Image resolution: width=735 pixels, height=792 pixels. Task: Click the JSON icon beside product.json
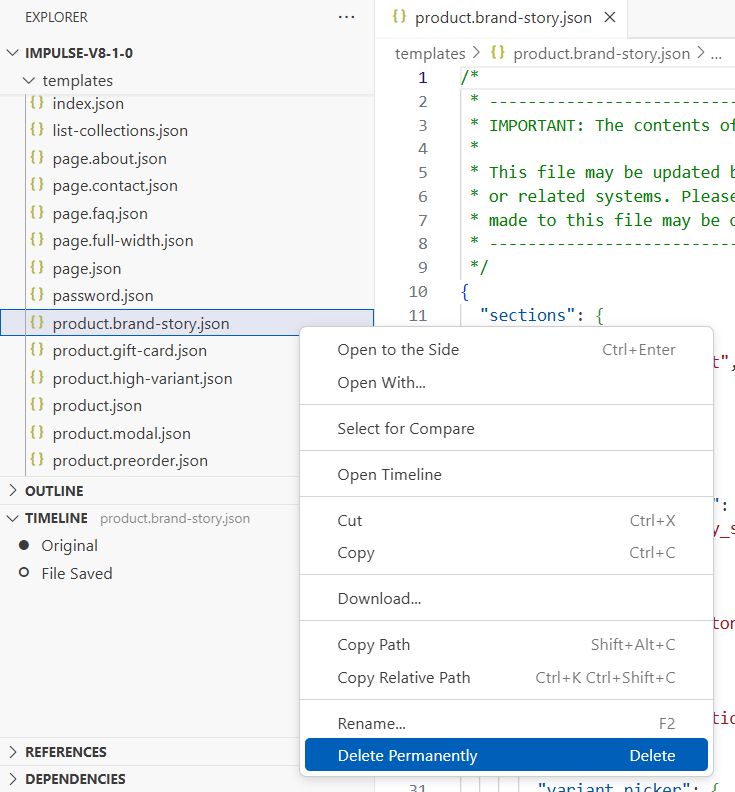click(x=37, y=405)
